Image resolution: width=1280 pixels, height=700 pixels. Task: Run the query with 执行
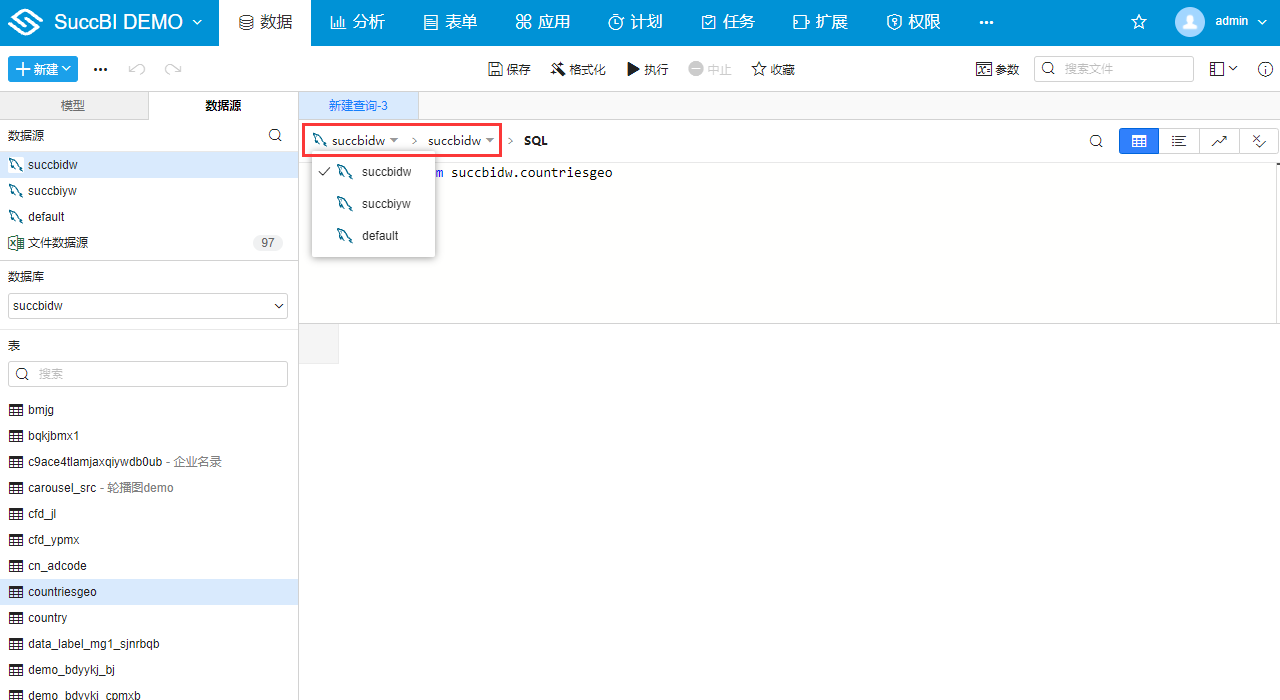click(x=647, y=69)
